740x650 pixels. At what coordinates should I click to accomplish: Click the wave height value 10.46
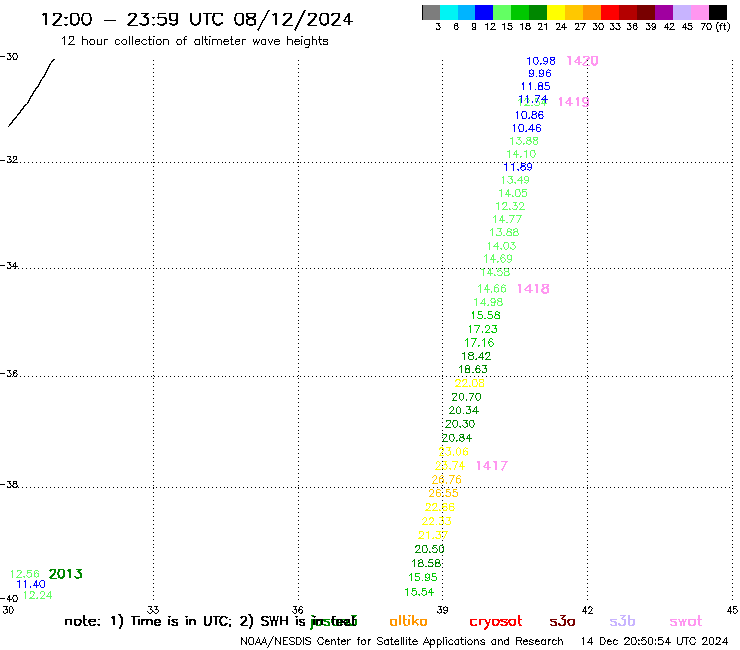click(x=527, y=128)
